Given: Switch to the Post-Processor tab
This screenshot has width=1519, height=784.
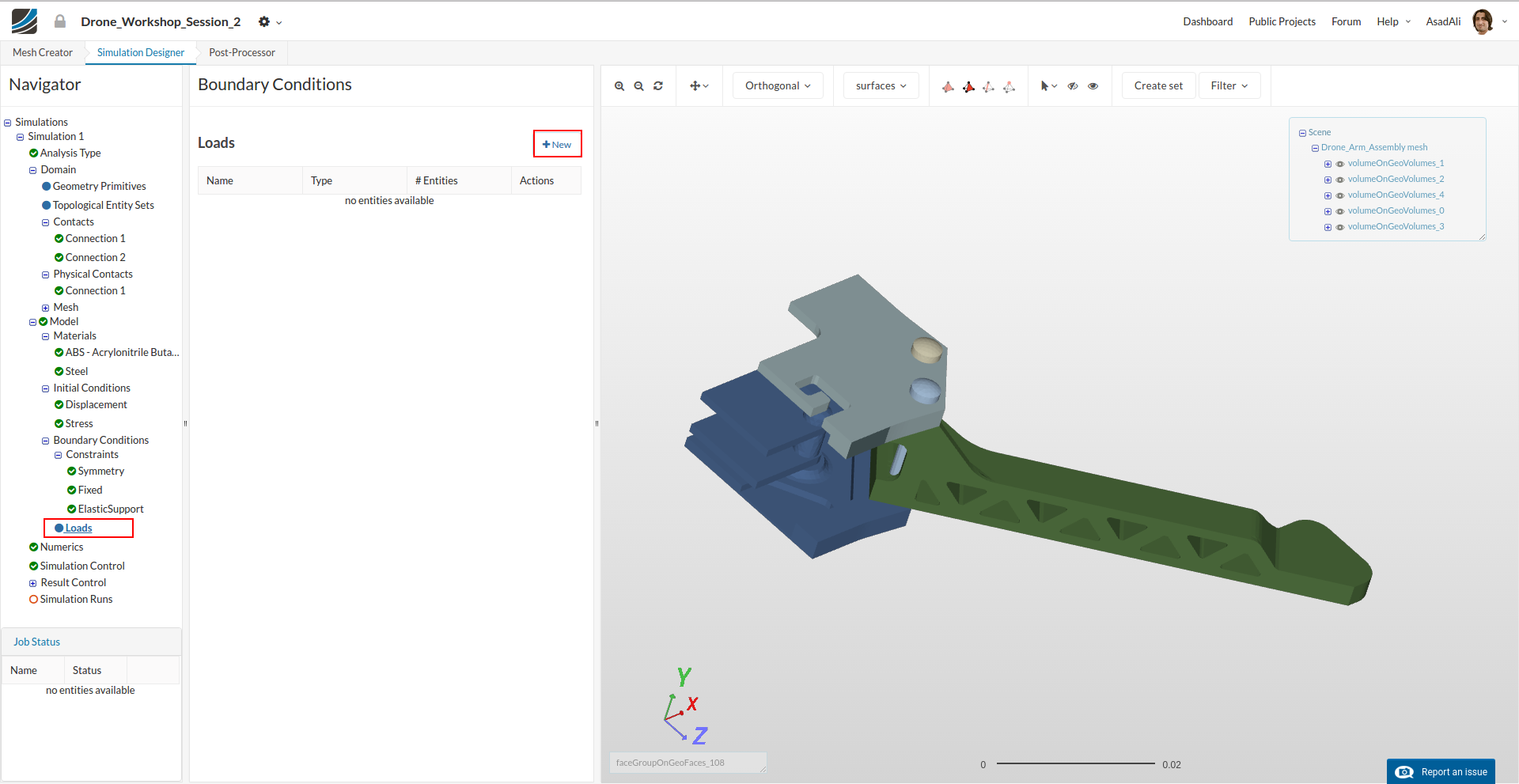Looking at the screenshot, I should coord(242,53).
